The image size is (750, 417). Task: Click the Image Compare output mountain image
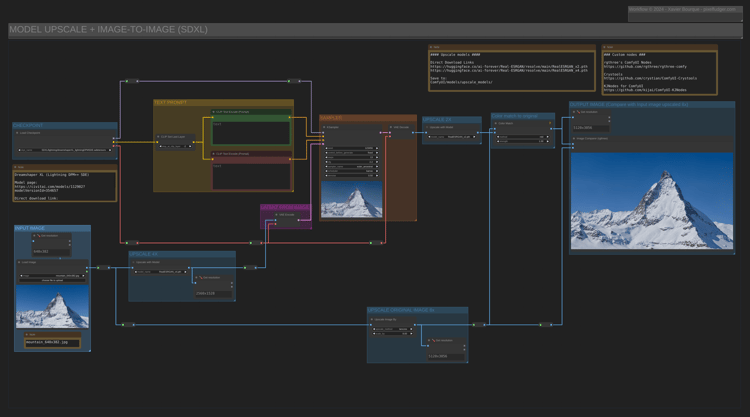(x=652, y=201)
